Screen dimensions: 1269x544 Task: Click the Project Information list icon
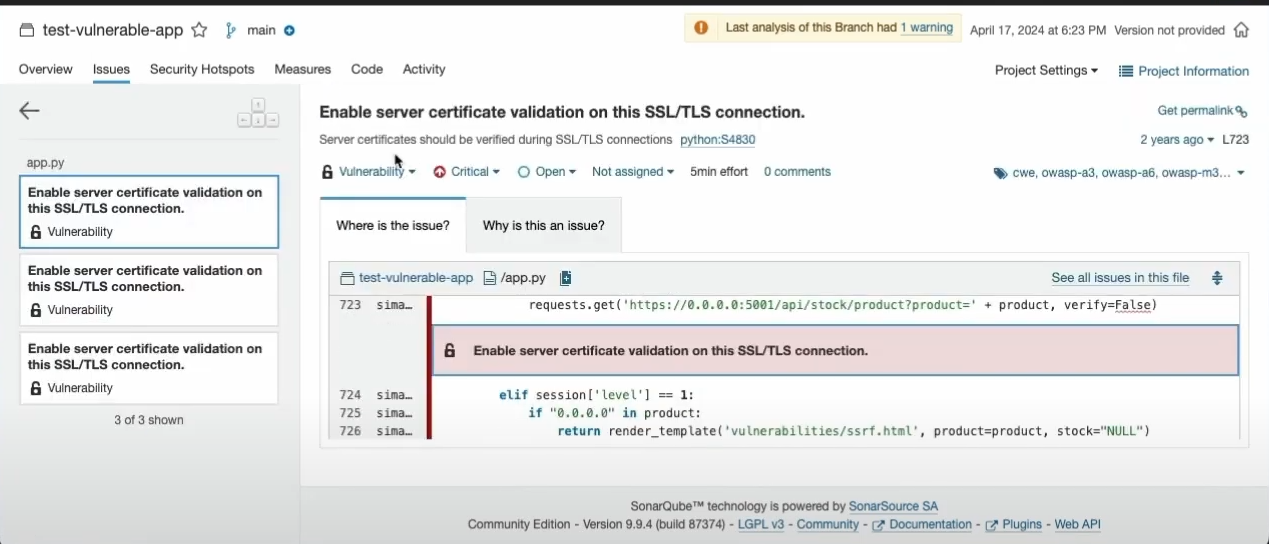[x=1126, y=71]
